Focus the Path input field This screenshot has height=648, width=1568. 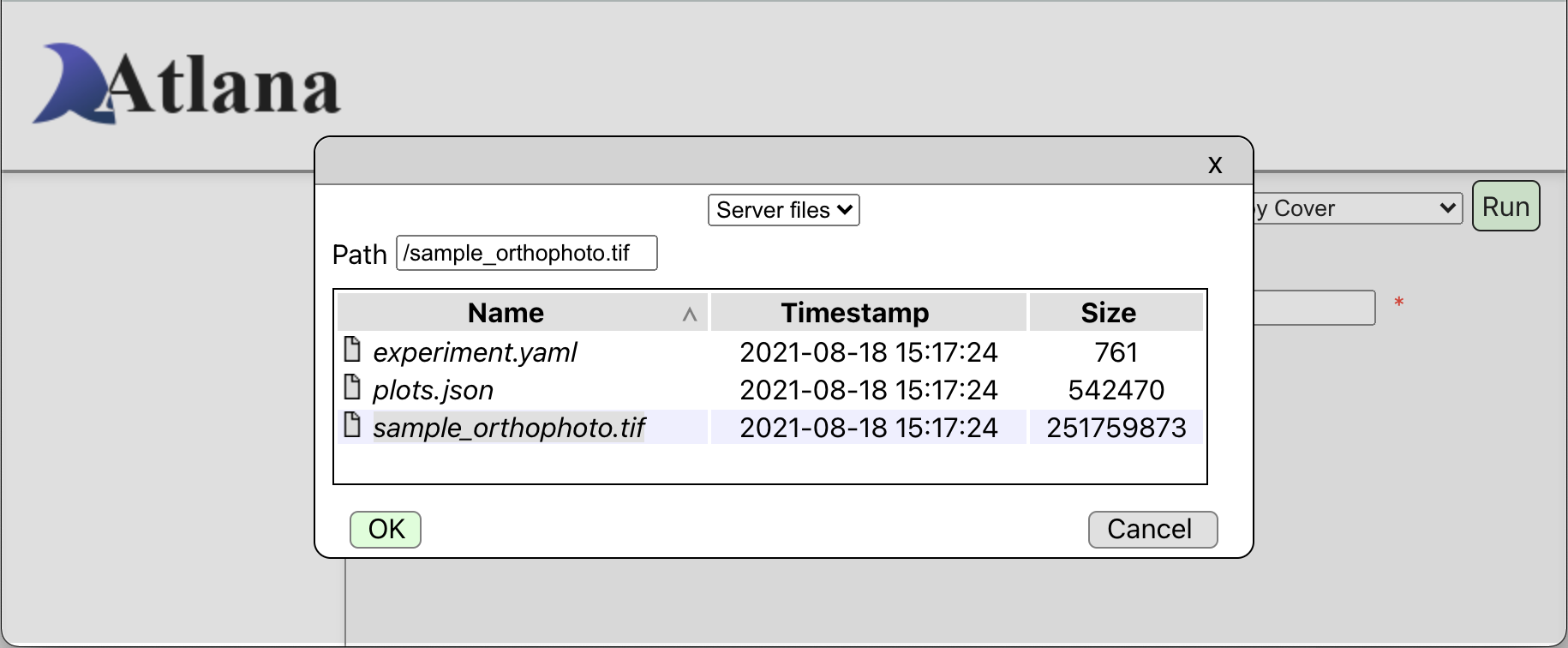click(x=527, y=253)
